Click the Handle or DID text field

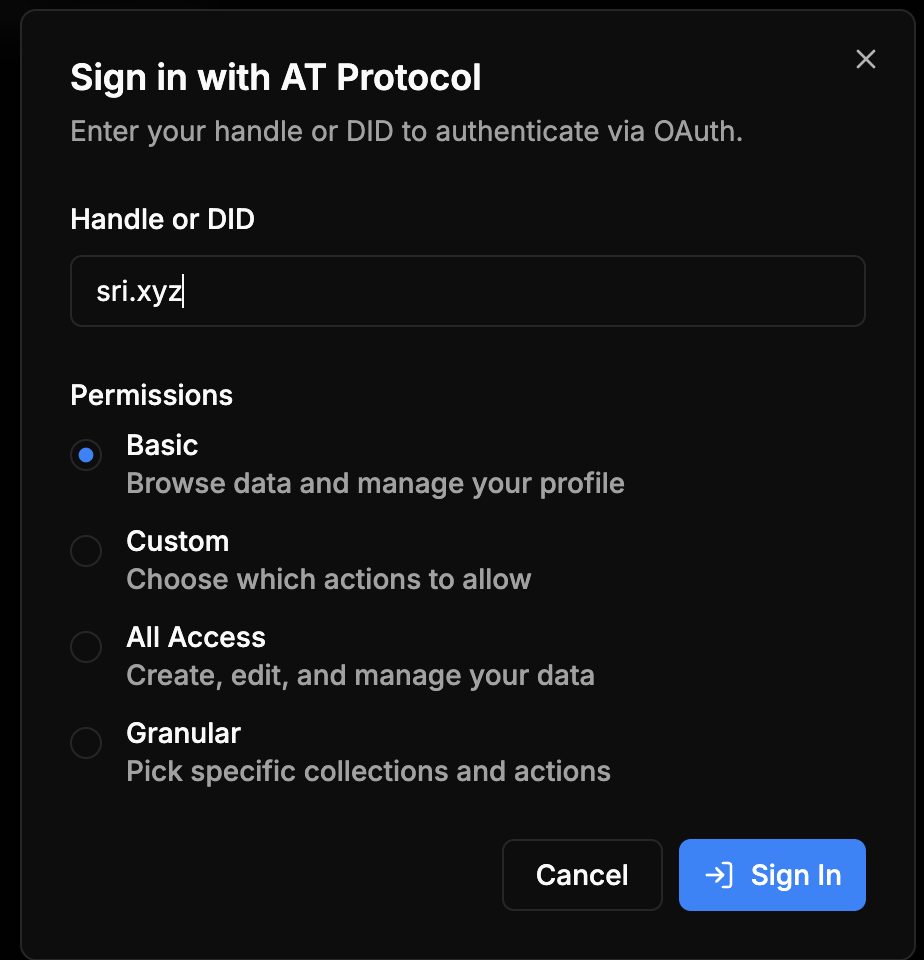tap(467, 291)
